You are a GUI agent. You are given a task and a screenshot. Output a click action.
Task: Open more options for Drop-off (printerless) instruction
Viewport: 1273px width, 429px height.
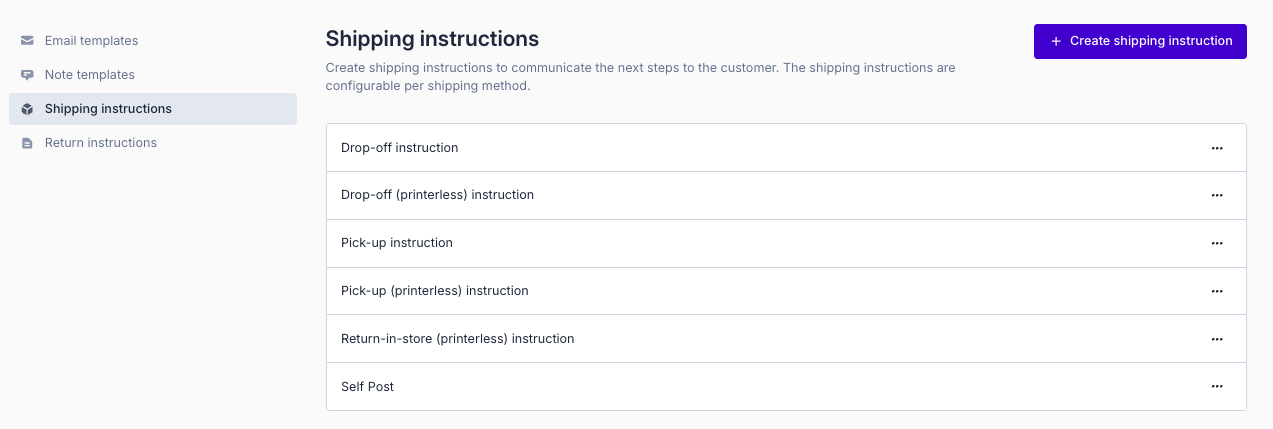pyautogui.click(x=1217, y=196)
